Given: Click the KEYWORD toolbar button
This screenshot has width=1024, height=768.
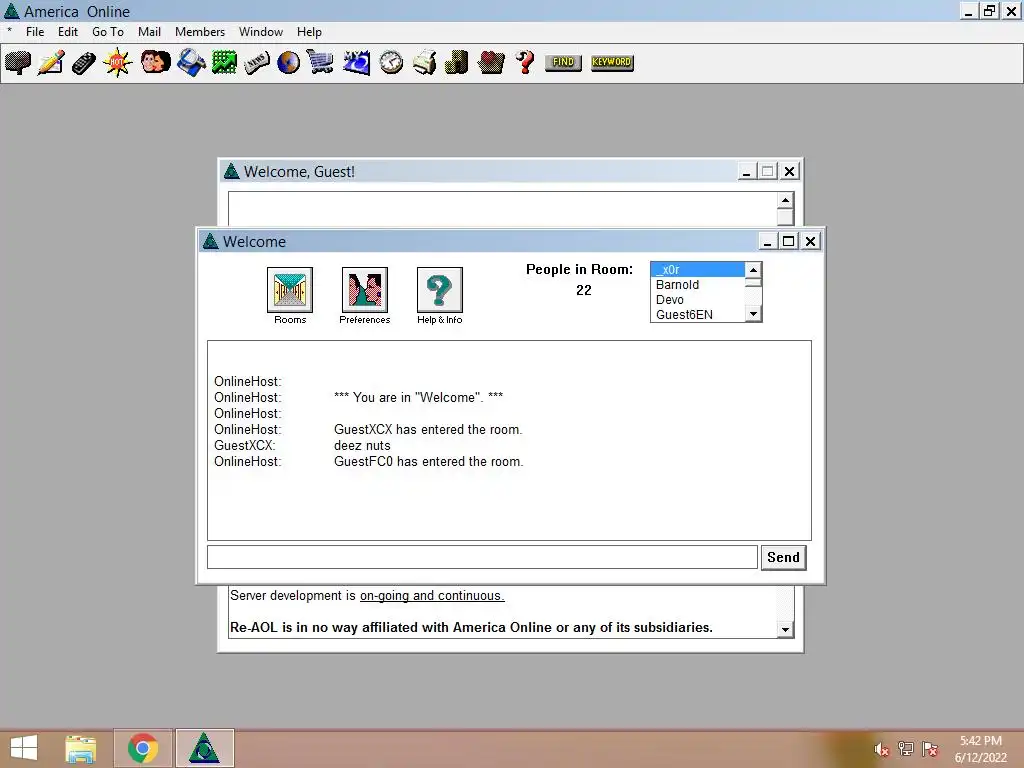Looking at the screenshot, I should pyautogui.click(x=612, y=63).
